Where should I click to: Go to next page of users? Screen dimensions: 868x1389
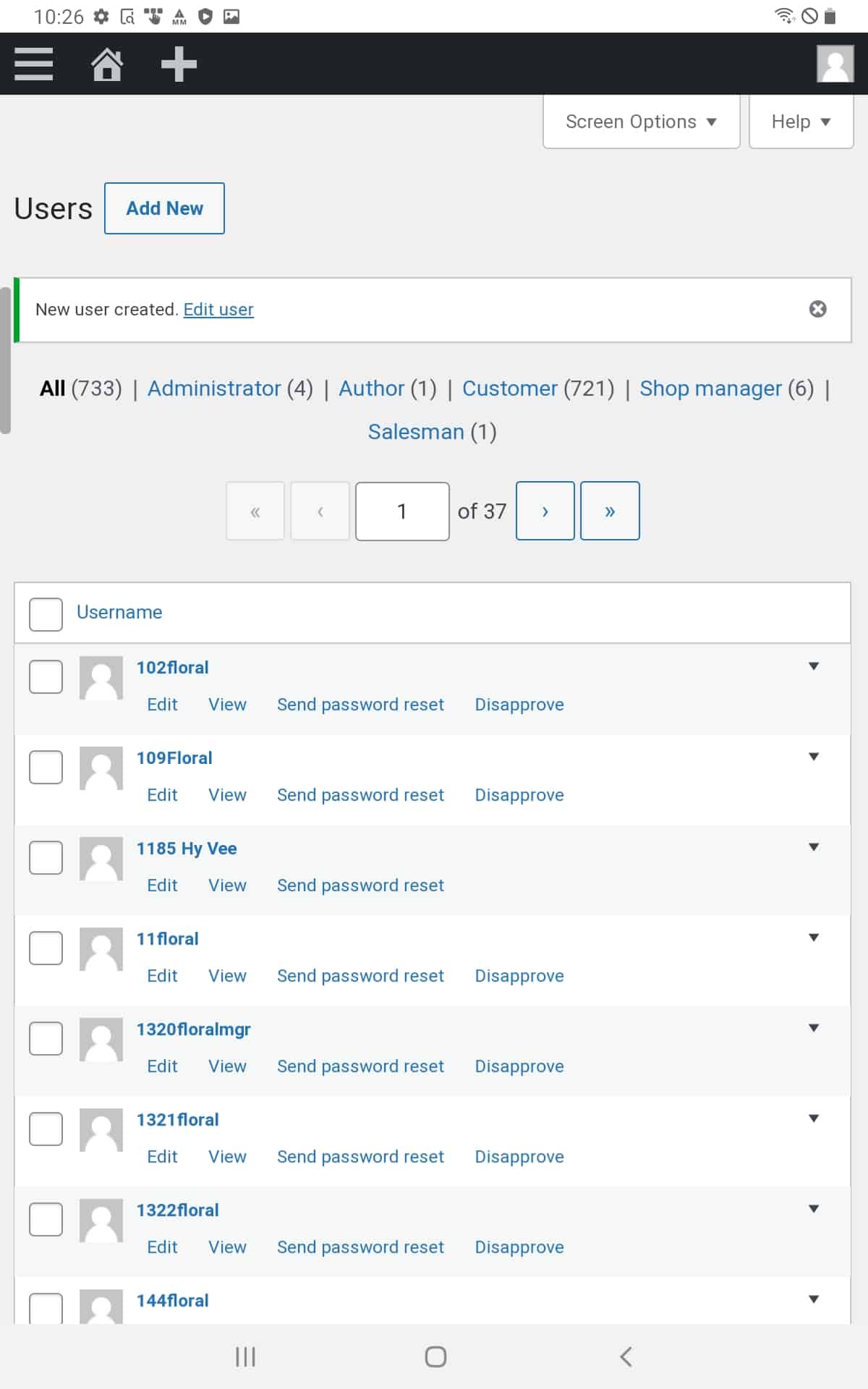point(545,511)
